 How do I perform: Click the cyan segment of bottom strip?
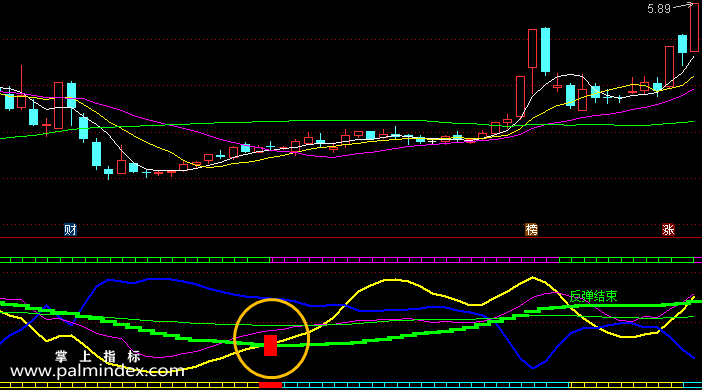click(x=425, y=385)
